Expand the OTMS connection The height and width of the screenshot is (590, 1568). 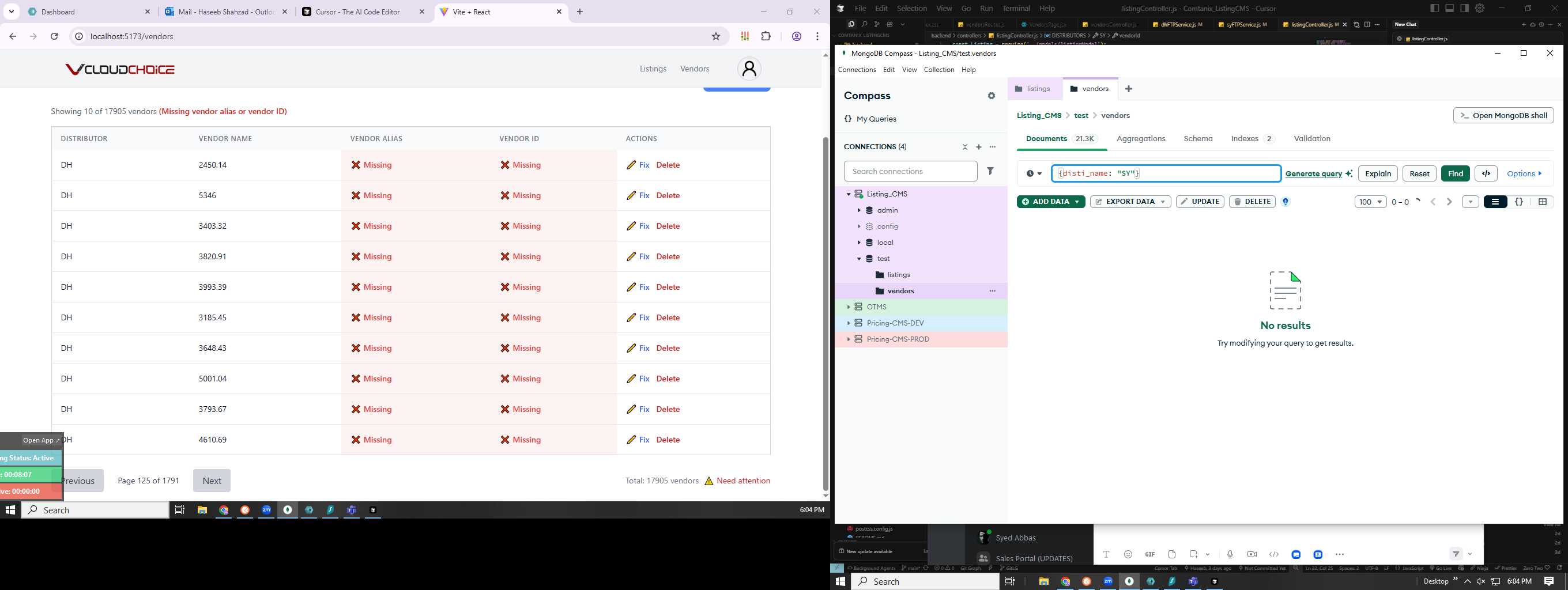click(849, 307)
